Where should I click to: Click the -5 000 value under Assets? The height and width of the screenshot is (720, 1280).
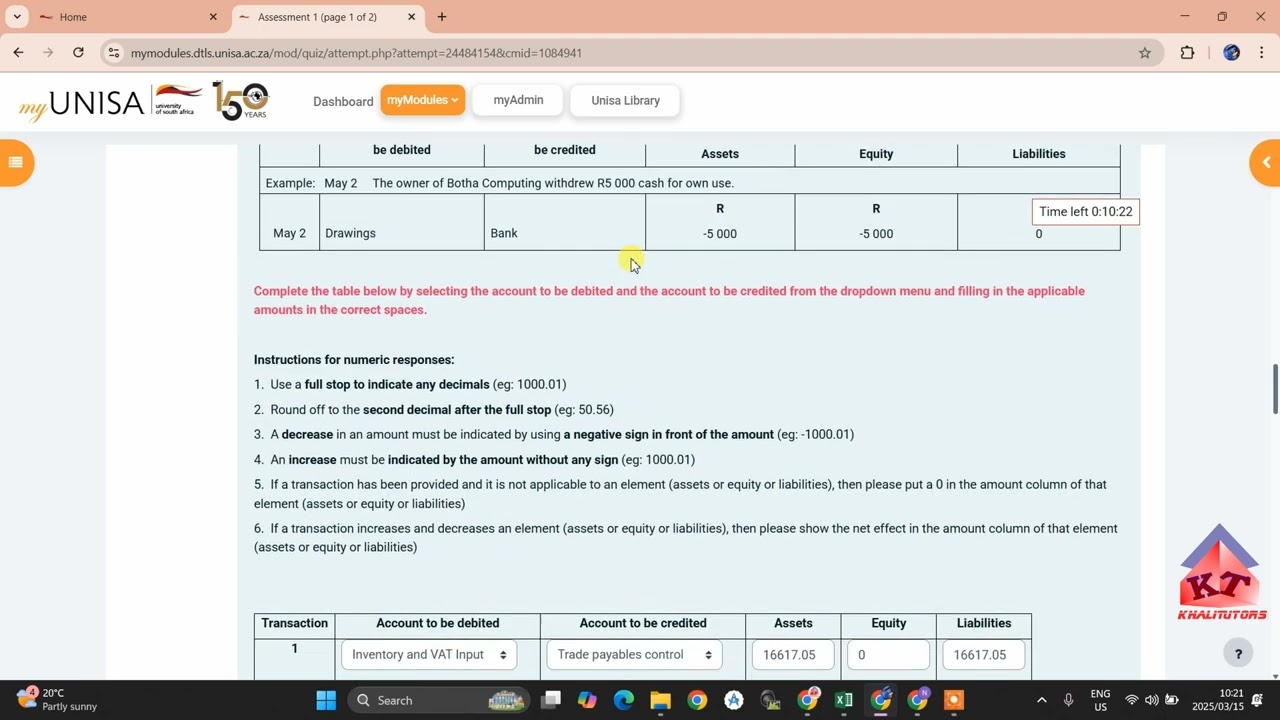coord(720,234)
